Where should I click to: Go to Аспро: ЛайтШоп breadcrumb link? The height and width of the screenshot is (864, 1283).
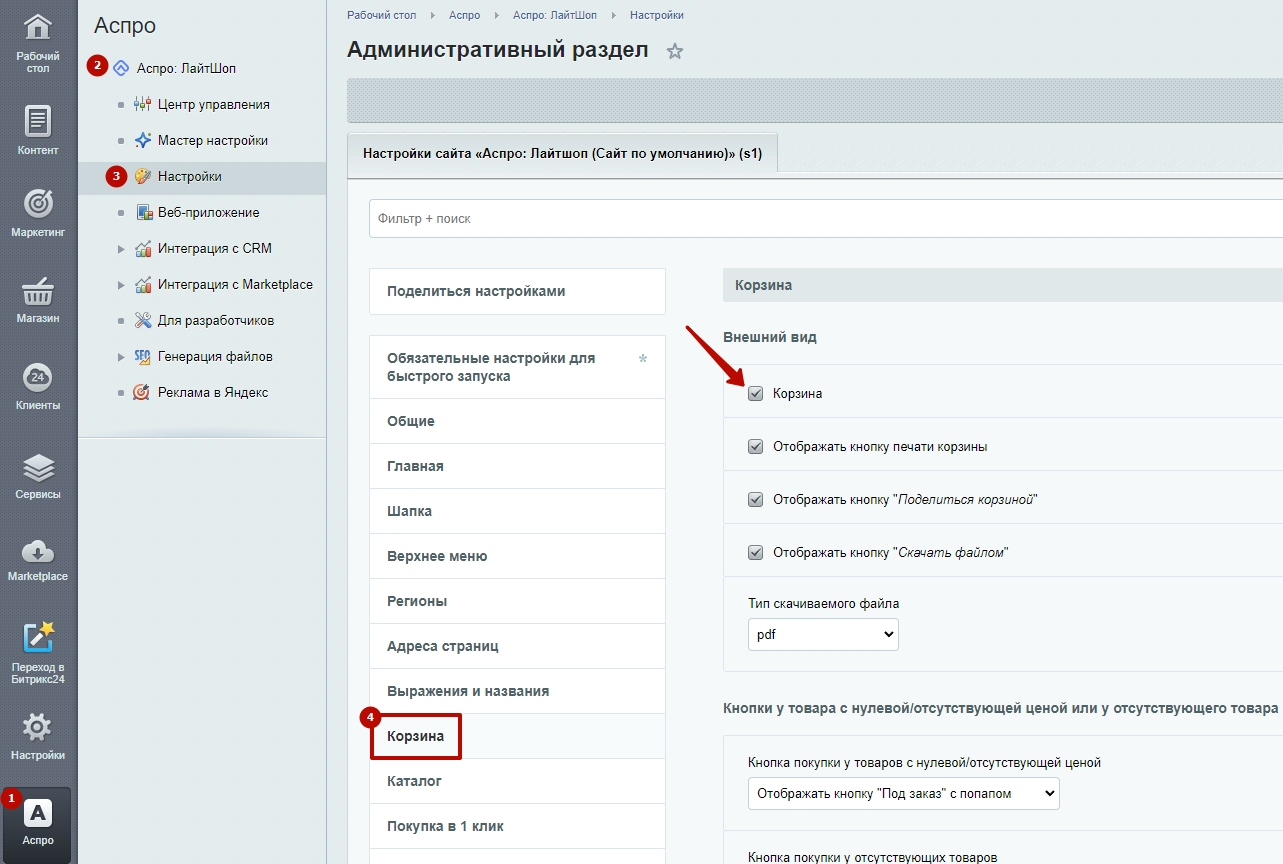[554, 15]
